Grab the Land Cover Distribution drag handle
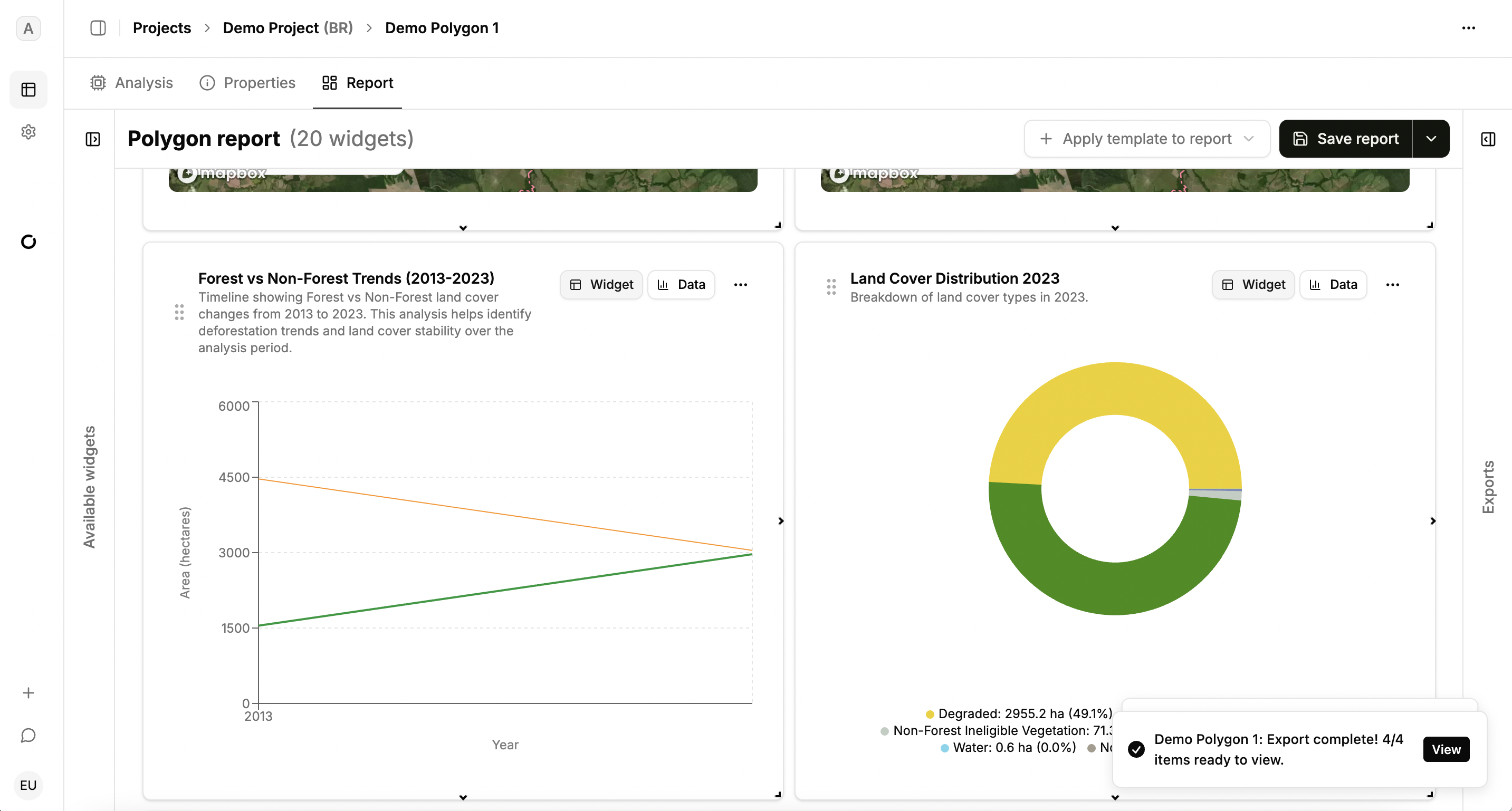1512x811 pixels. click(831, 286)
